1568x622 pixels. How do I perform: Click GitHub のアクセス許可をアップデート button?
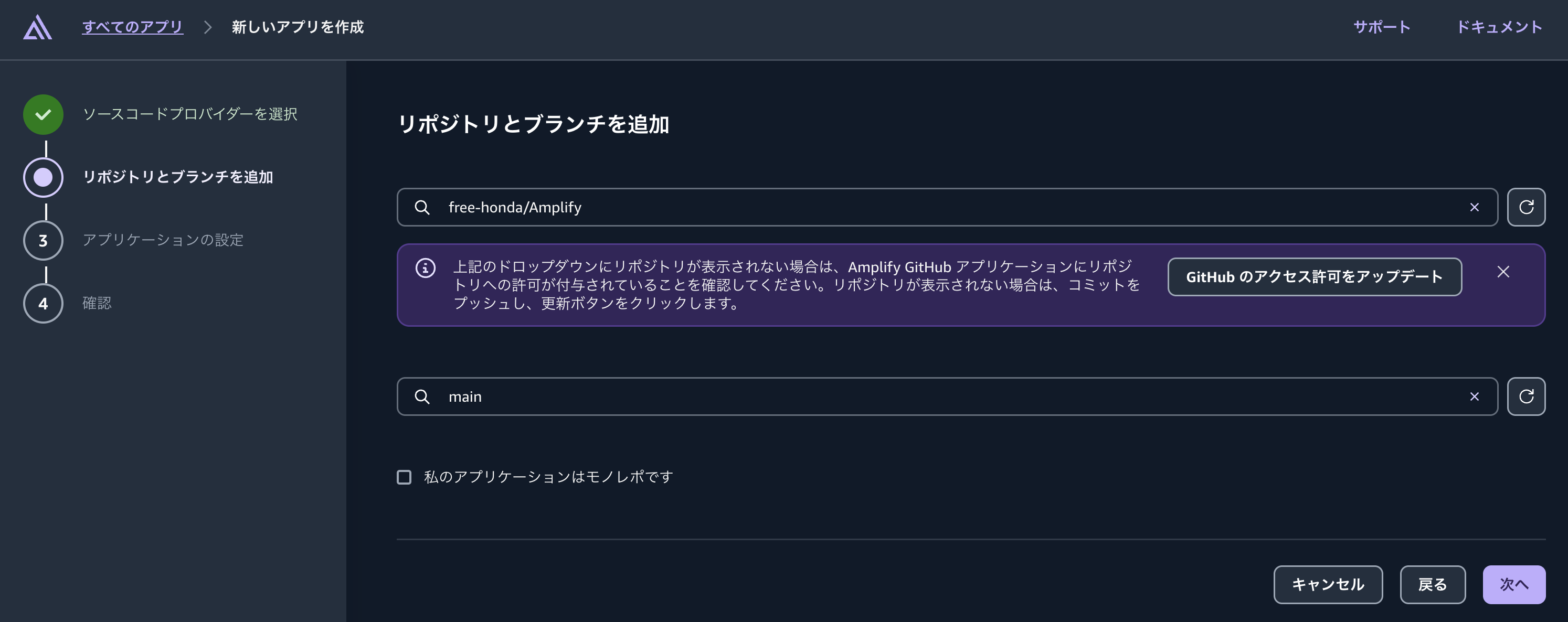[1313, 277]
